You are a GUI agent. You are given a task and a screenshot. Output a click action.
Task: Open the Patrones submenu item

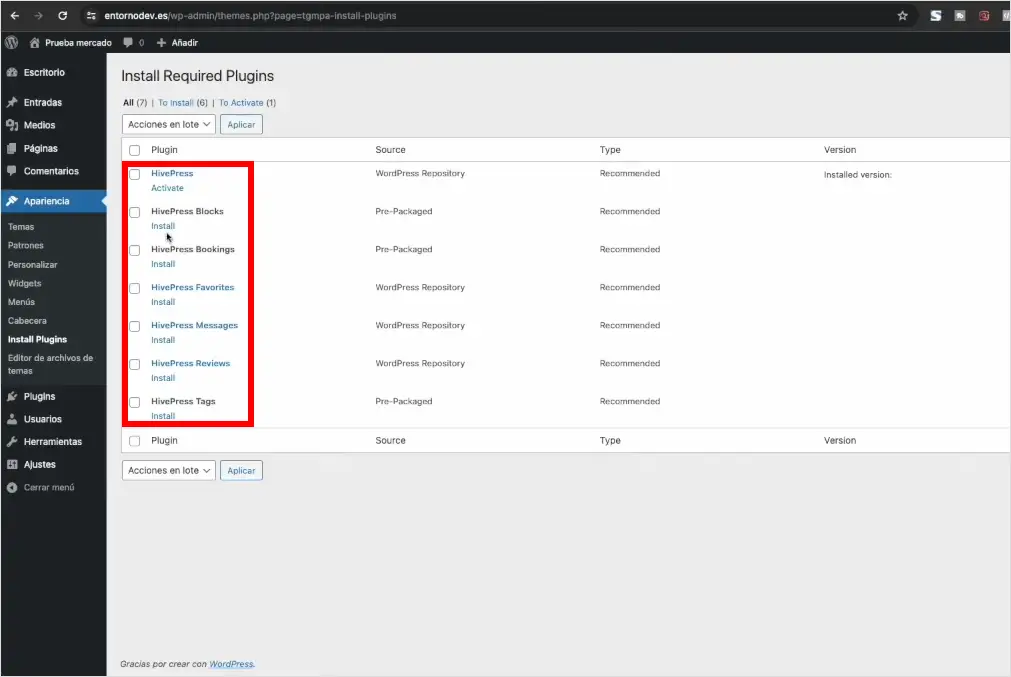coord(26,246)
